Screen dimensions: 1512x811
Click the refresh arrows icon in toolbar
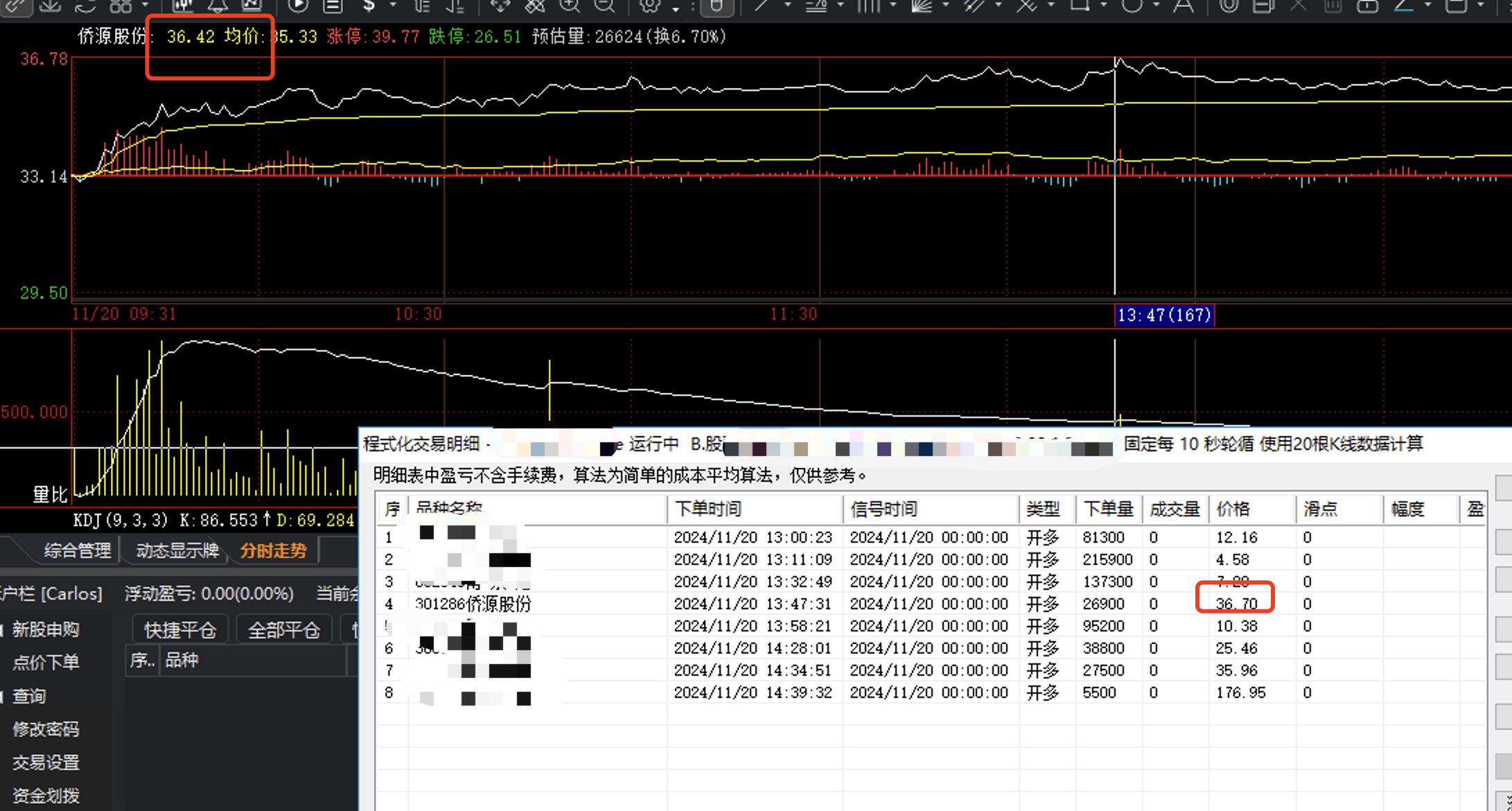tap(86, 6)
